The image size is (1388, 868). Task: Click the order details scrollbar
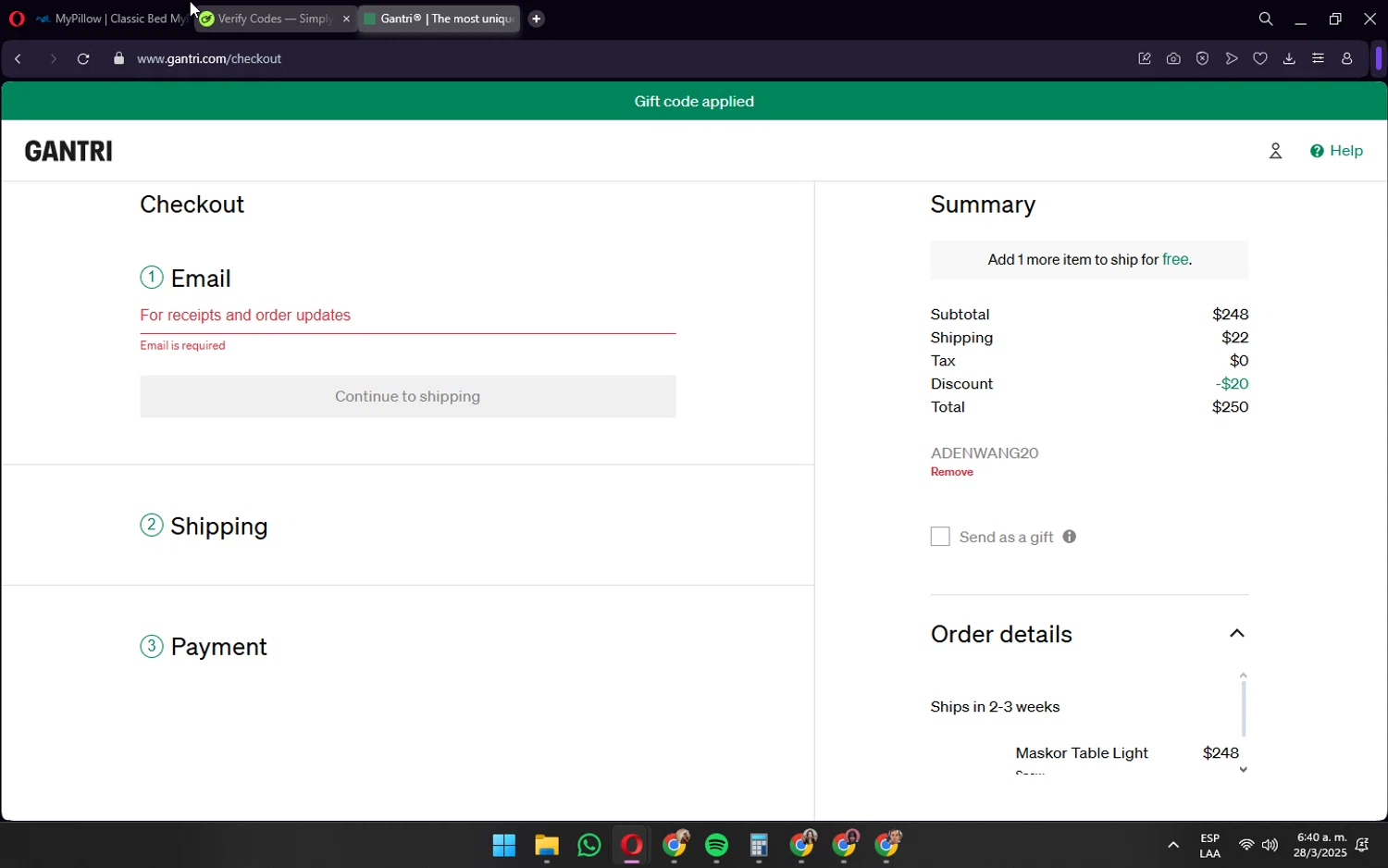point(1244,709)
